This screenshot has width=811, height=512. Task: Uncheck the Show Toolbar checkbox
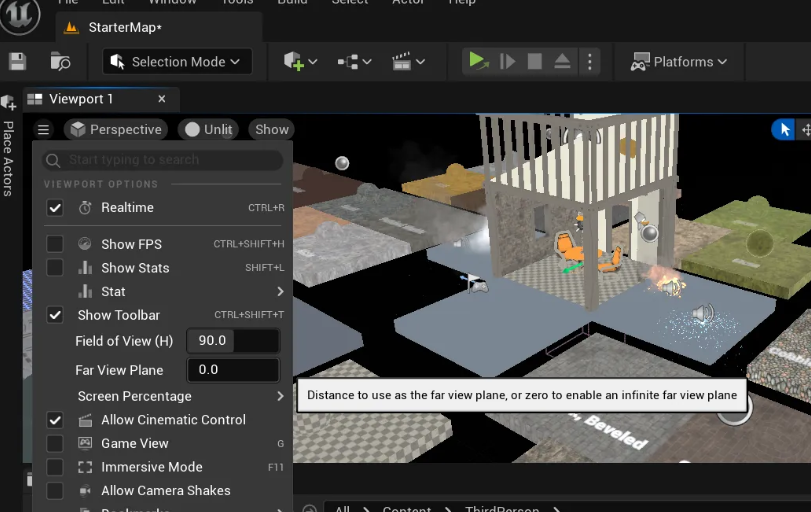(x=55, y=315)
